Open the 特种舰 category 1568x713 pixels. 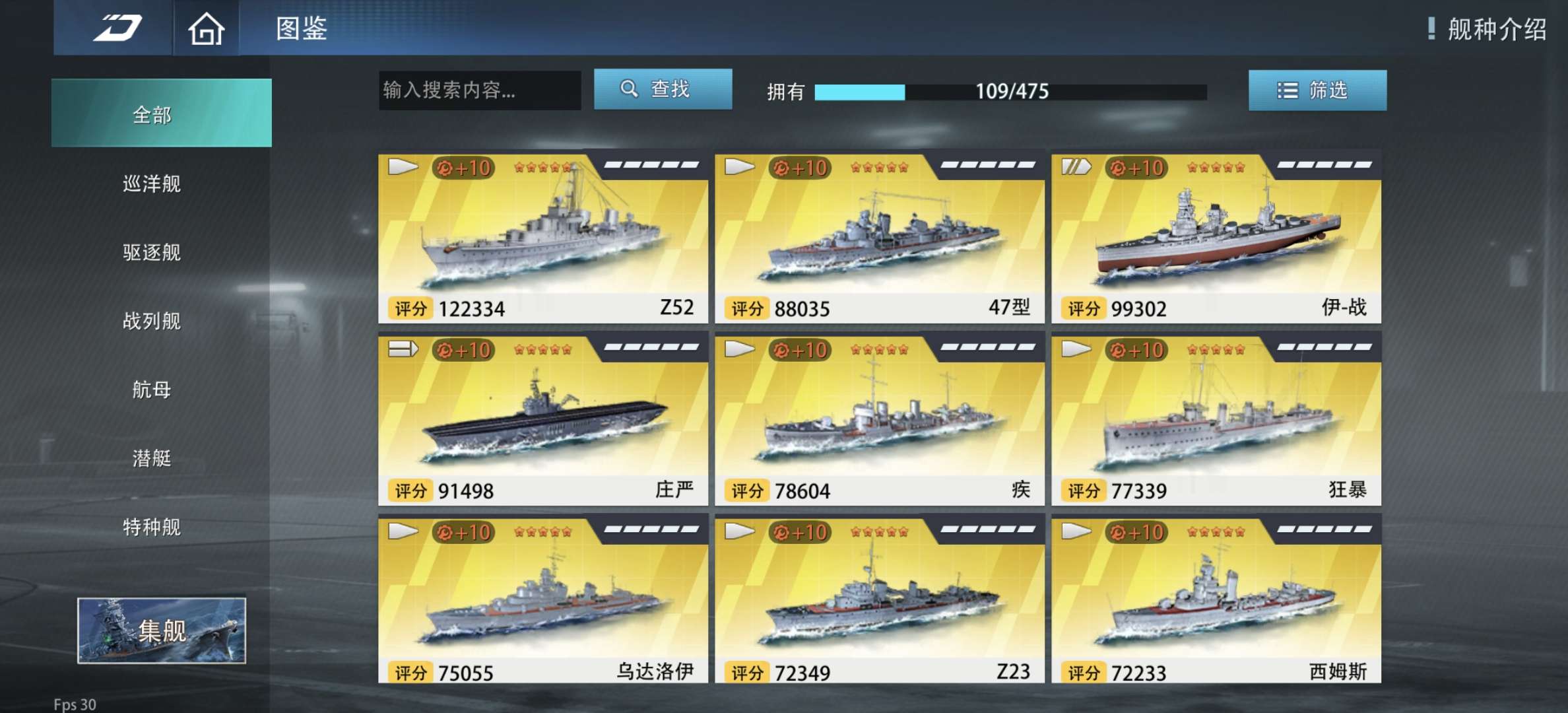pos(152,527)
